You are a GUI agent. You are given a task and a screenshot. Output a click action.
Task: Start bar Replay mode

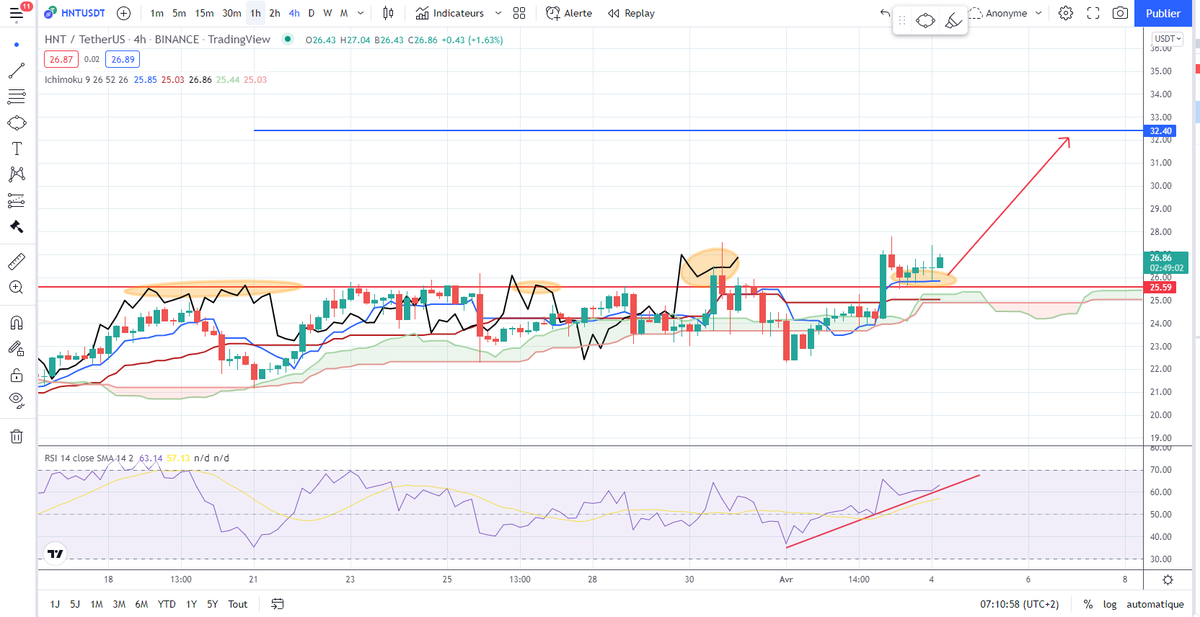point(632,14)
